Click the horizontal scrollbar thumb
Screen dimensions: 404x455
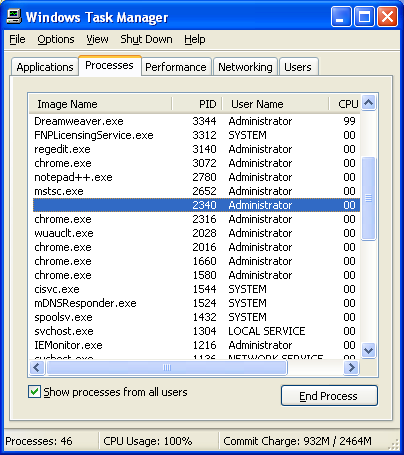(167, 368)
